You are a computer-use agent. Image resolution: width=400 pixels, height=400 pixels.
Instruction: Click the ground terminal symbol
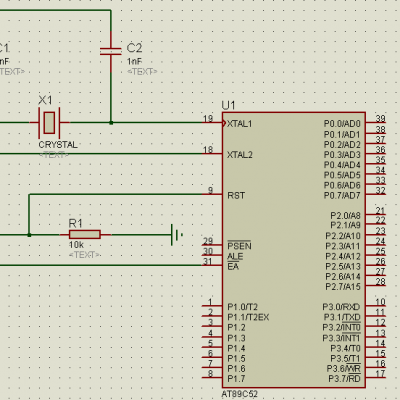(177, 235)
